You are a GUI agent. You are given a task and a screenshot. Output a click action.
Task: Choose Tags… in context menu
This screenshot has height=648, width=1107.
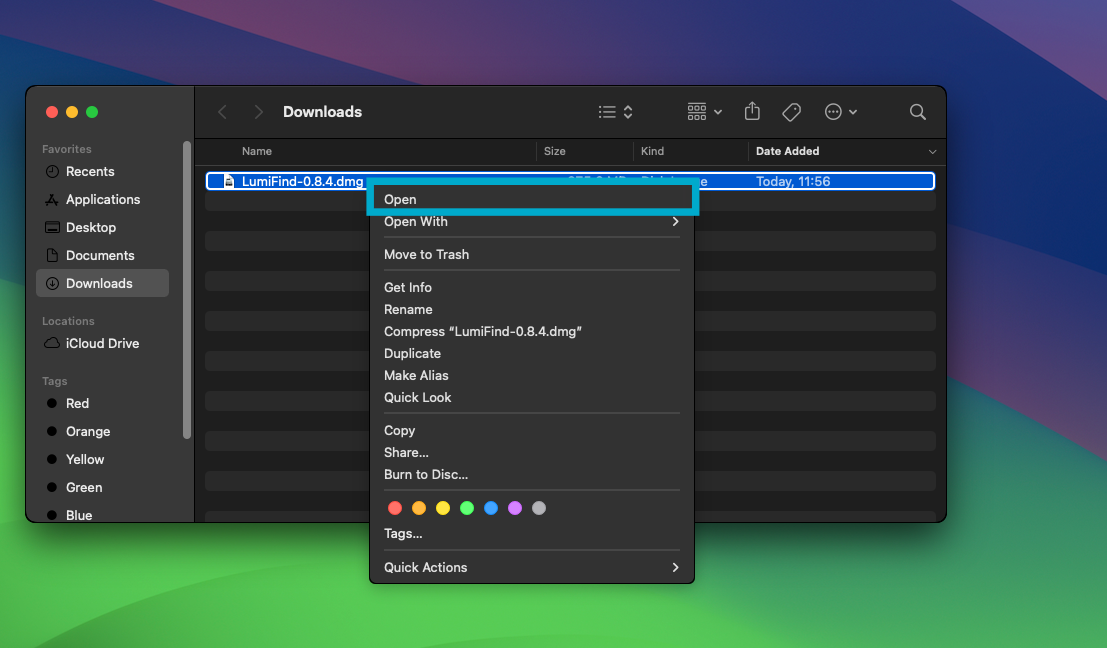tap(532, 534)
